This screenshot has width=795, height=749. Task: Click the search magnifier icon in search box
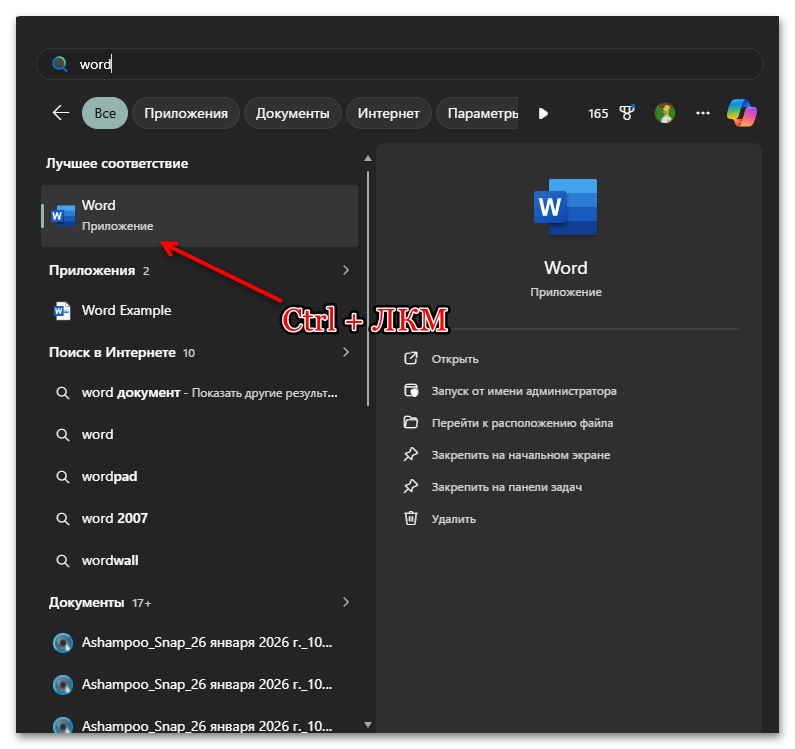tap(60, 64)
